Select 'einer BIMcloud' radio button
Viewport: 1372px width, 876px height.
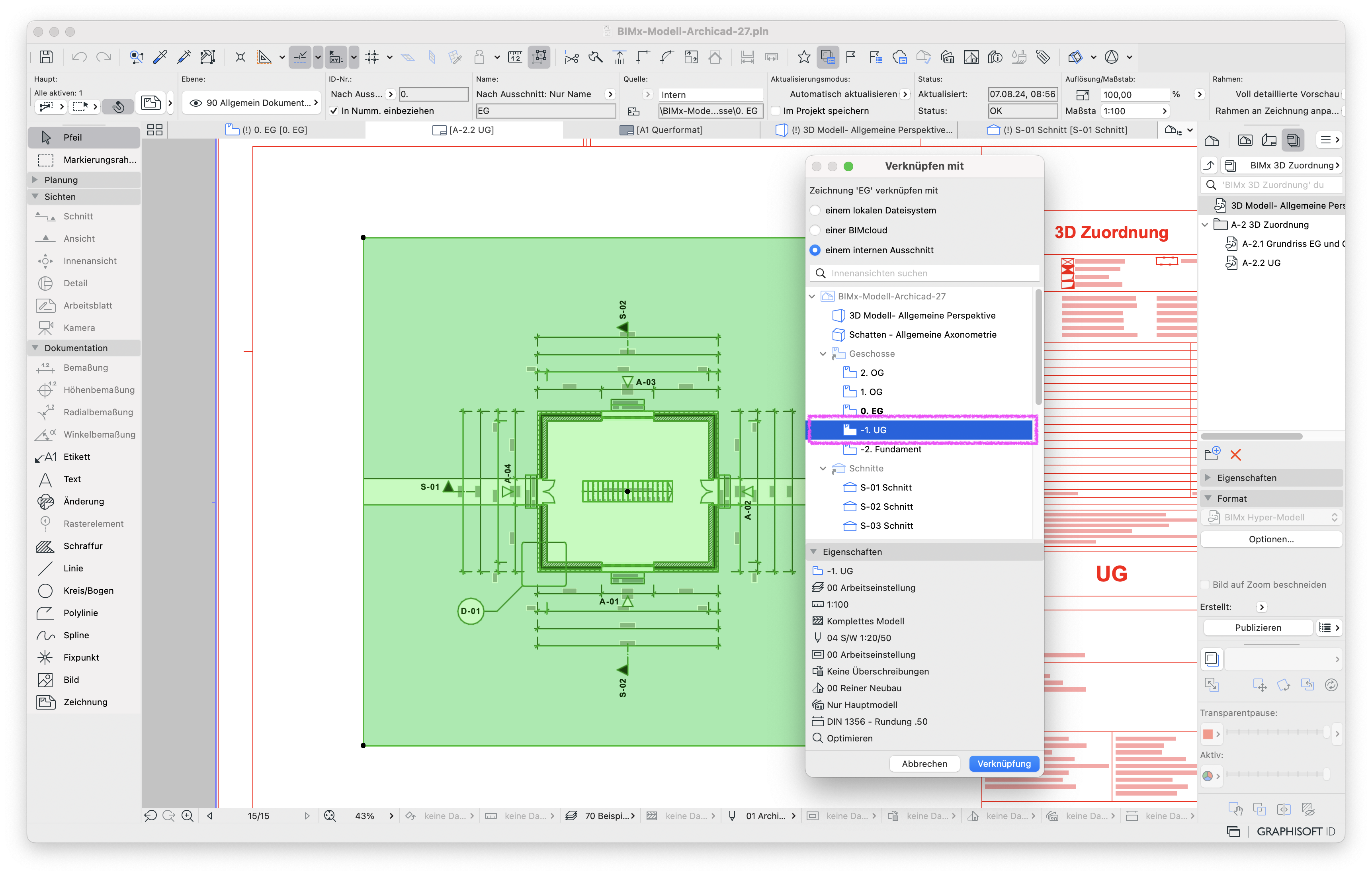tap(815, 230)
